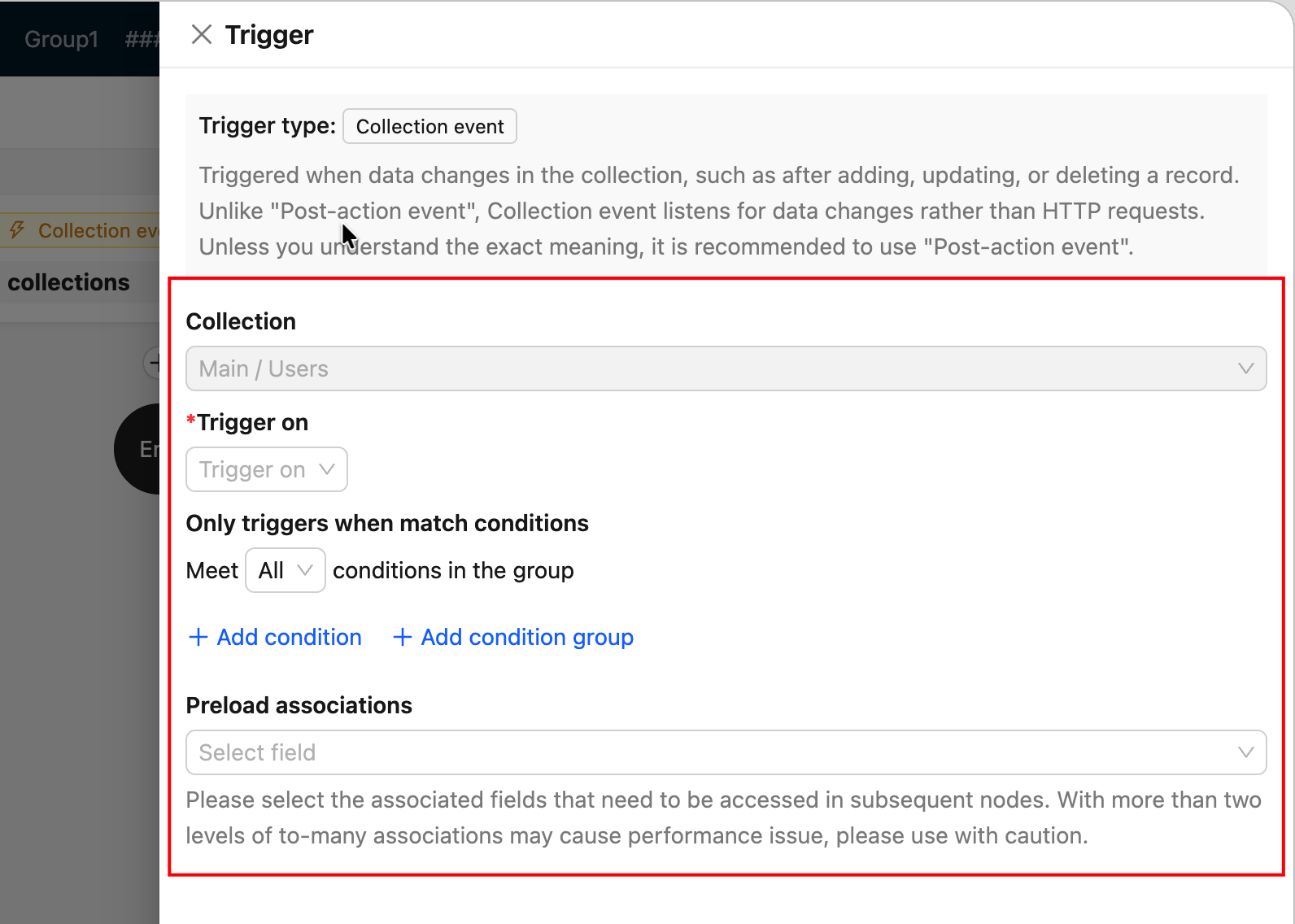Click the chevron in Trigger on select

pos(327,469)
